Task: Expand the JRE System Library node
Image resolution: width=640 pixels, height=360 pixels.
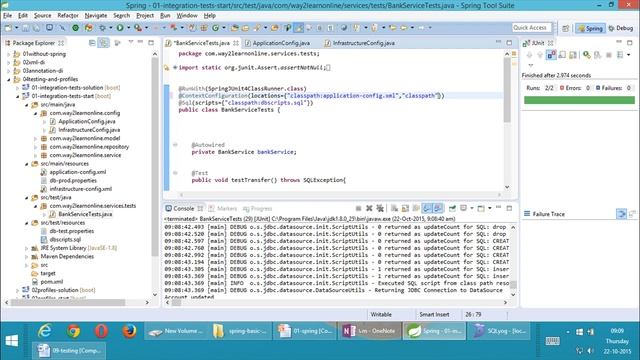Action: click(x=27, y=248)
